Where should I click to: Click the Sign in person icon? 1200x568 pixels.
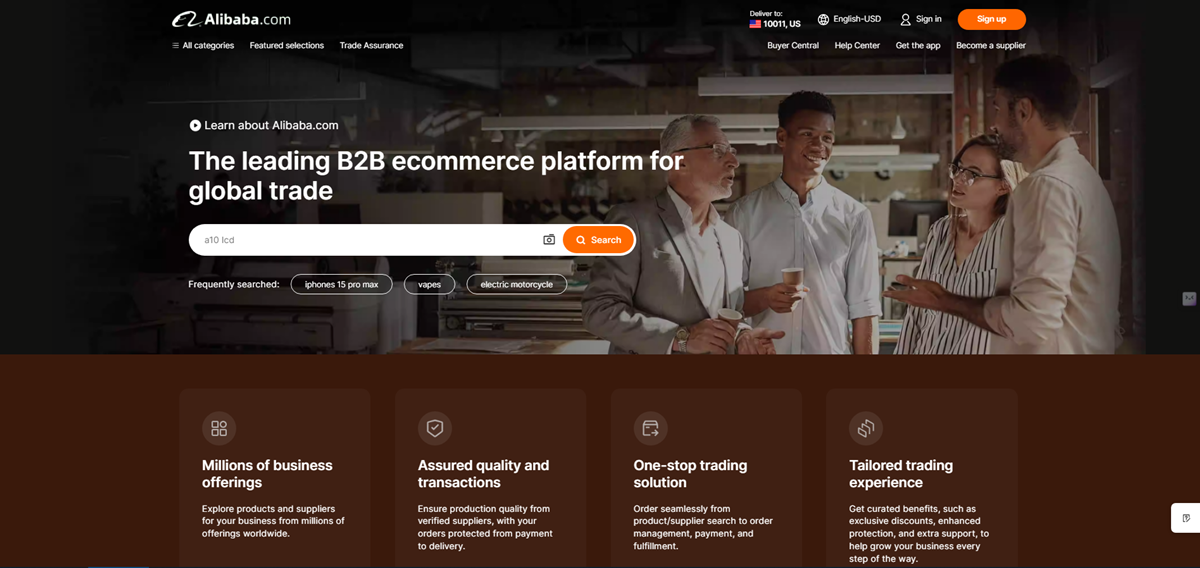click(x=905, y=19)
